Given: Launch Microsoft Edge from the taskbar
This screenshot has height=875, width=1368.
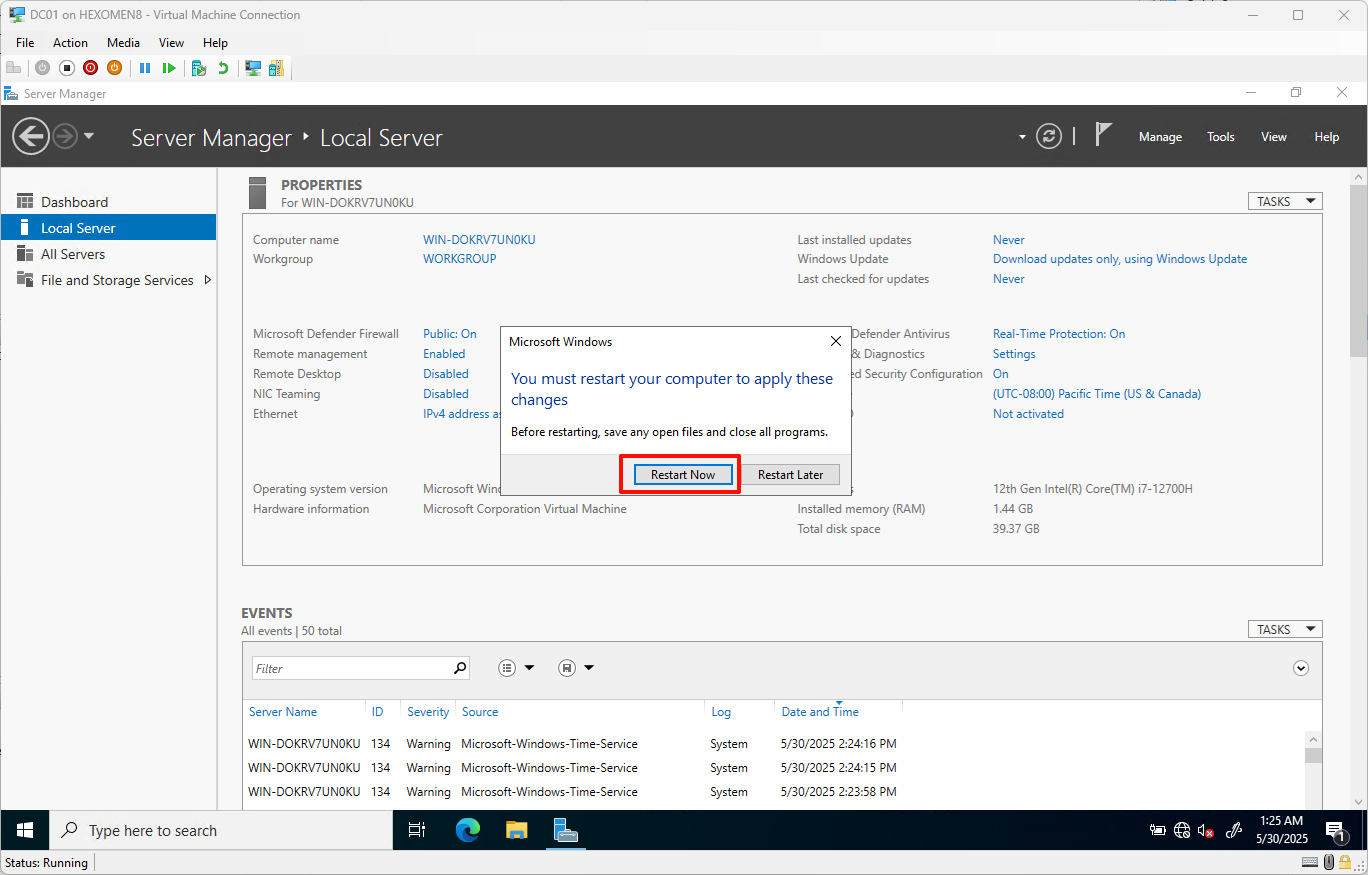Looking at the screenshot, I should point(467,830).
